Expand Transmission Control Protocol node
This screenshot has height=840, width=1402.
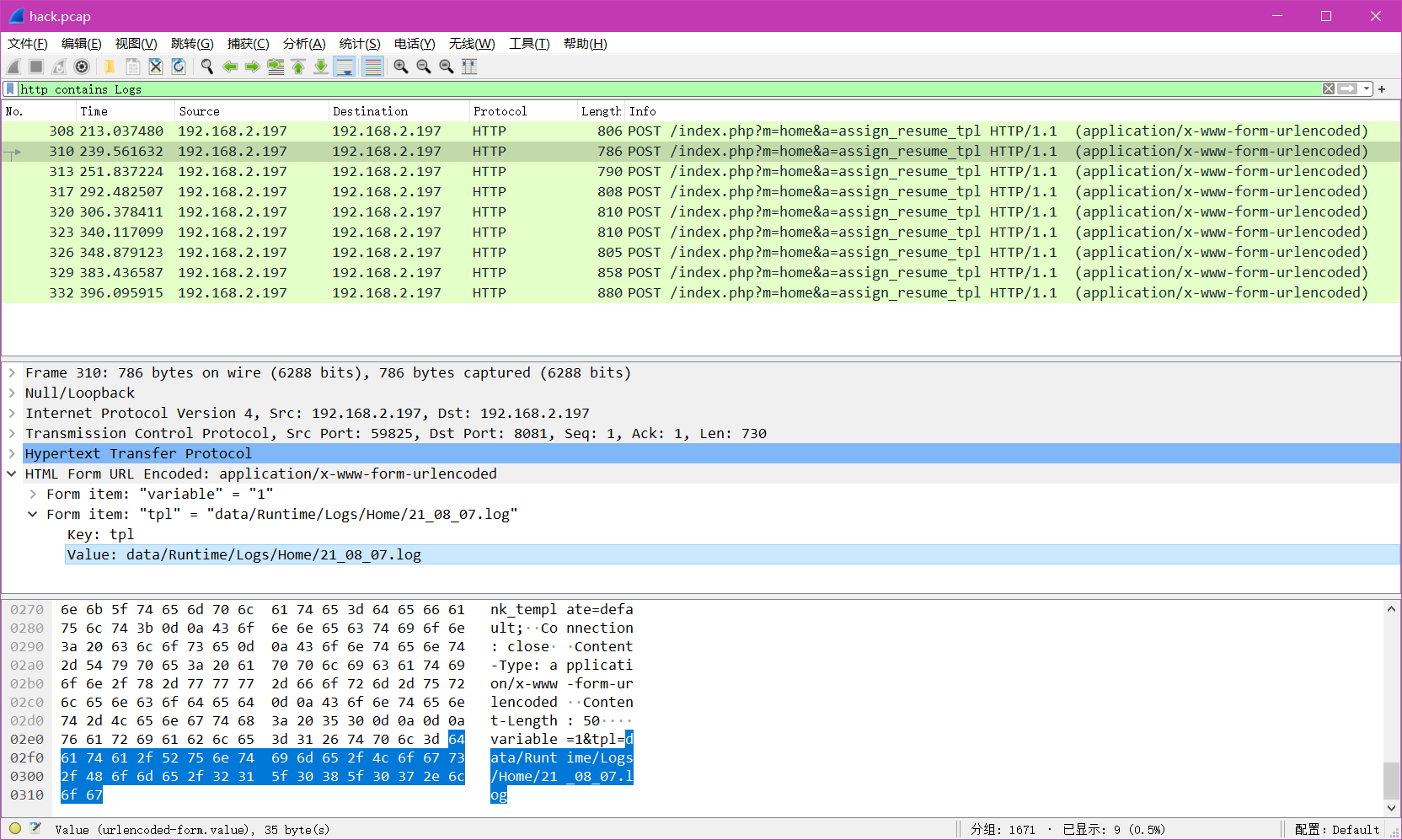[x=12, y=433]
